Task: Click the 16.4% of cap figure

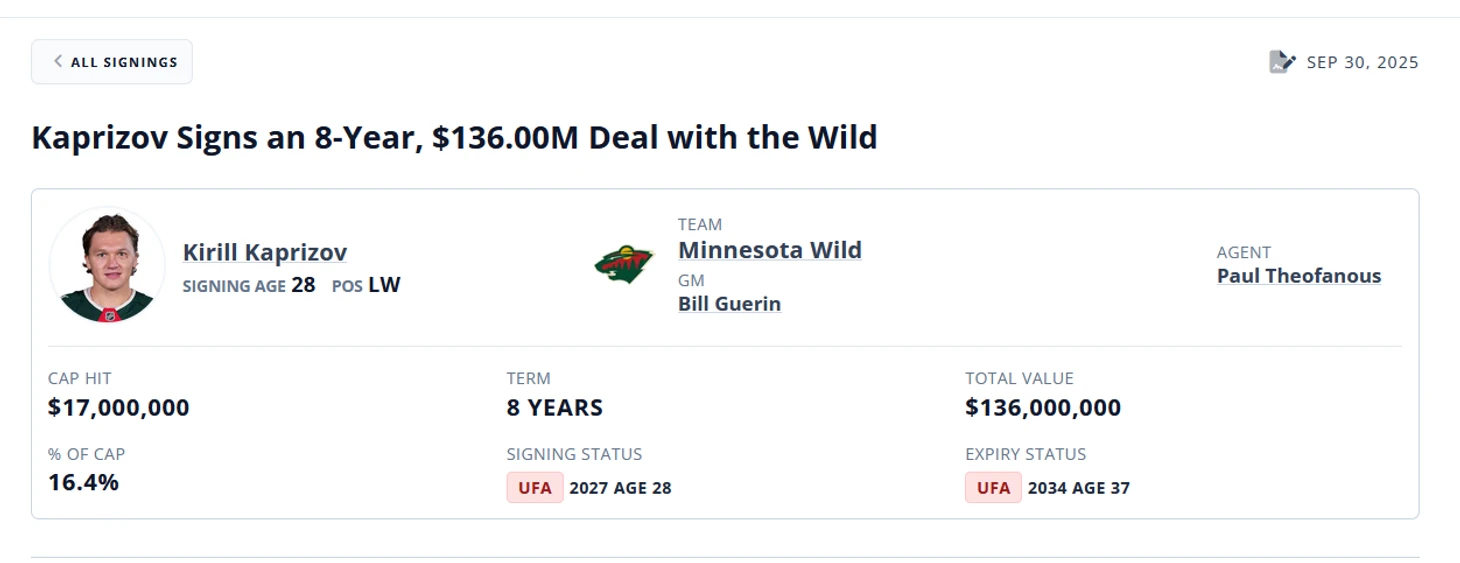Action: (84, 483)
